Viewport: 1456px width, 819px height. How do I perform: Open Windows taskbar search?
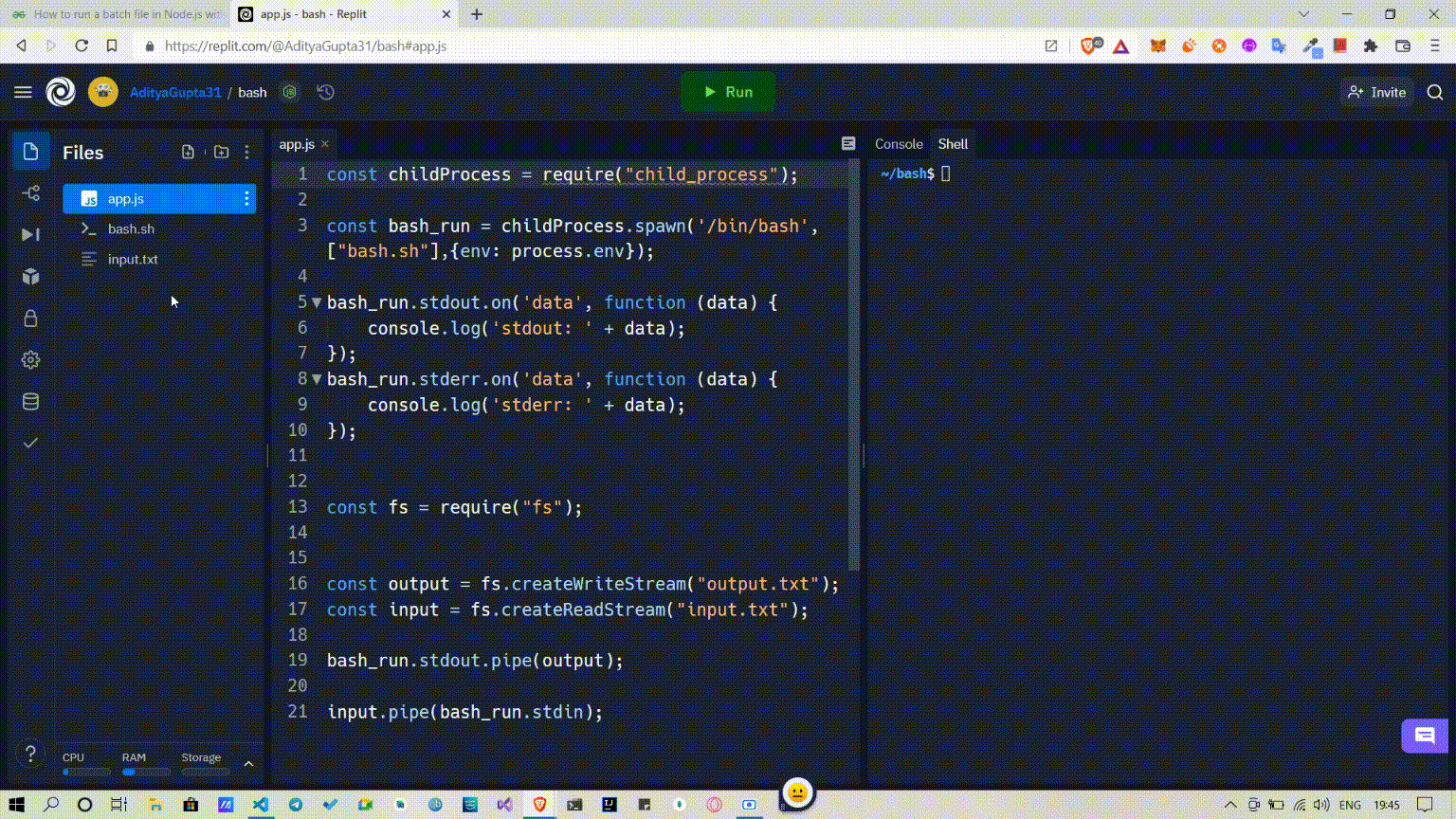(50, 804)
